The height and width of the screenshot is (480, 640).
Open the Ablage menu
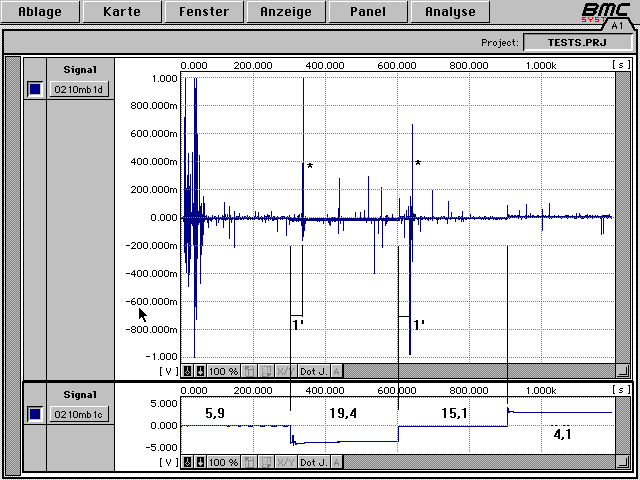click(40, 13)
